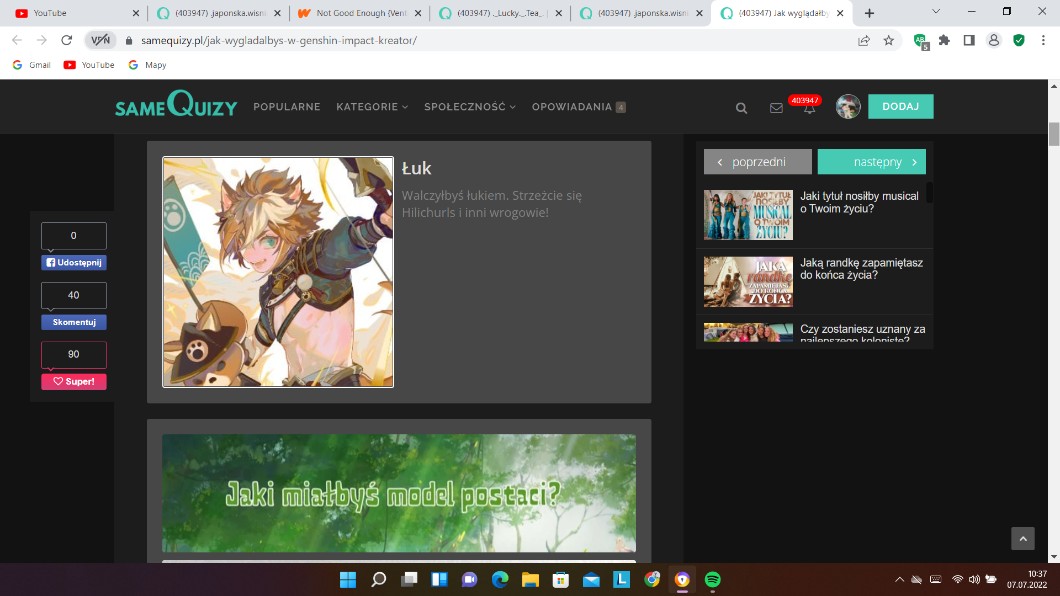Click the Super! like button
Viewport: 1060px width, 596px height.
tap(73, 382)
